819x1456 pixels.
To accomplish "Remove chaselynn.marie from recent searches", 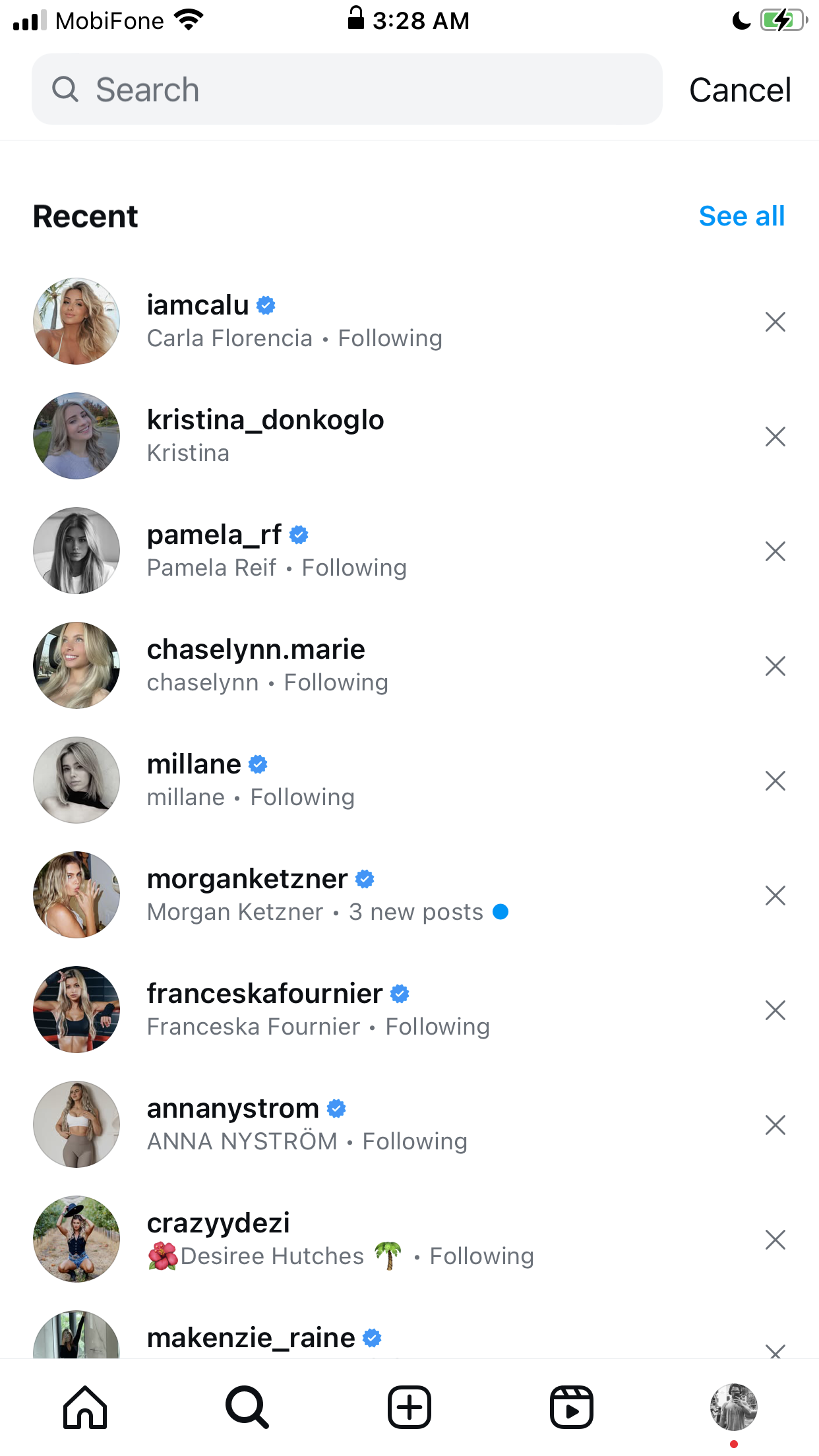I will coord(775,666).
